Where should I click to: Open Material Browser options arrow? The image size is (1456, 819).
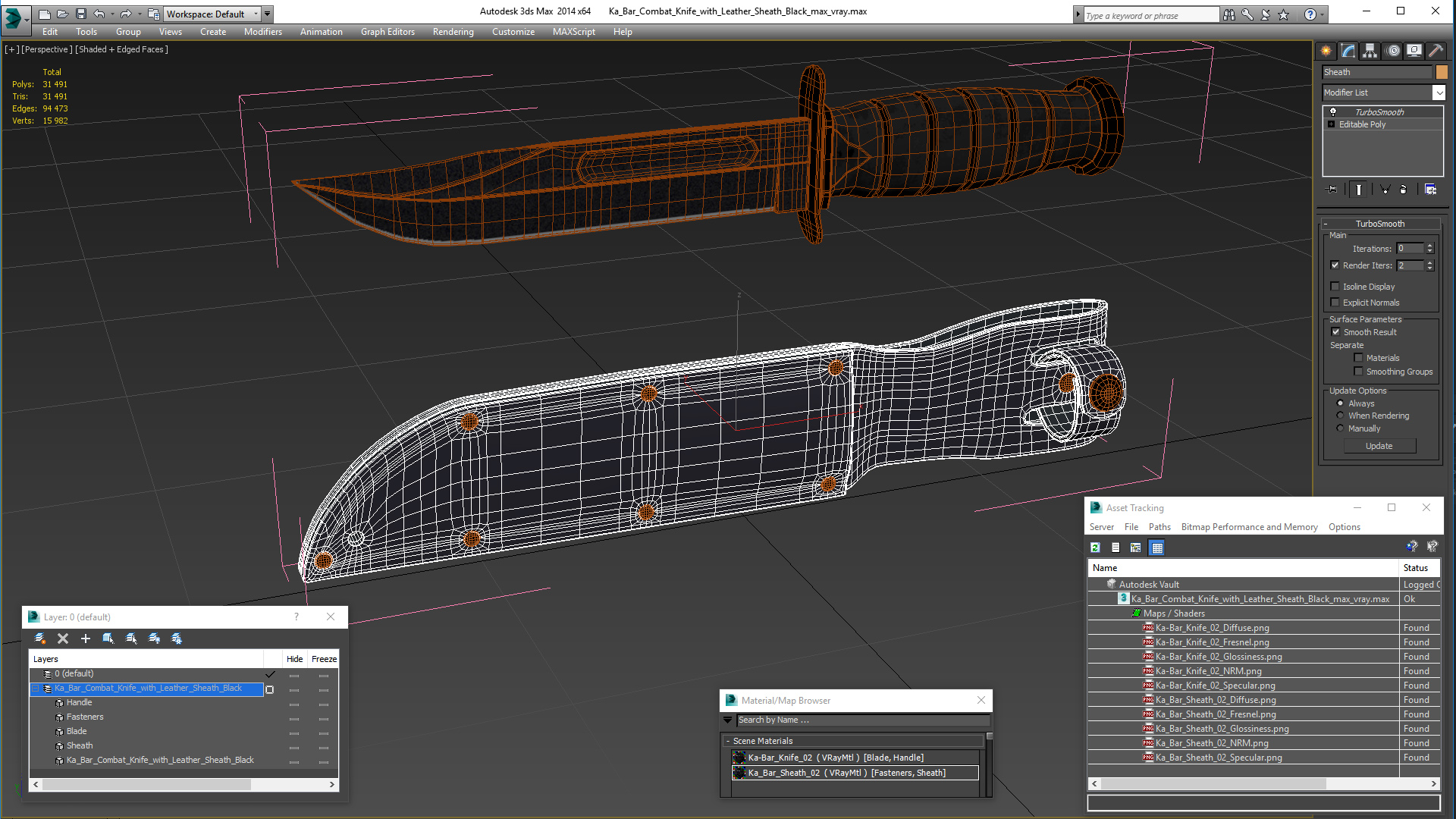pyautogui.click(x=728, y=720)
